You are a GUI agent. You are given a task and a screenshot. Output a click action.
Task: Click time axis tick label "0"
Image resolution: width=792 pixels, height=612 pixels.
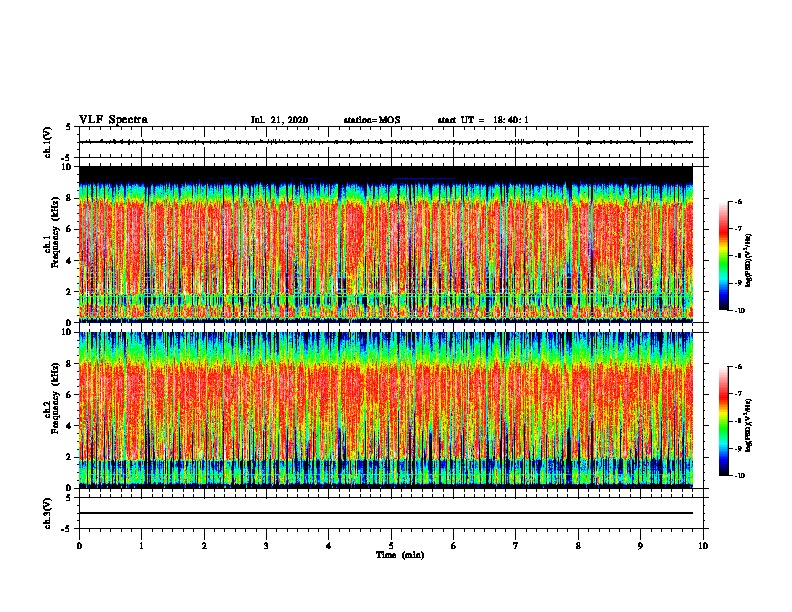pos(79,546)
